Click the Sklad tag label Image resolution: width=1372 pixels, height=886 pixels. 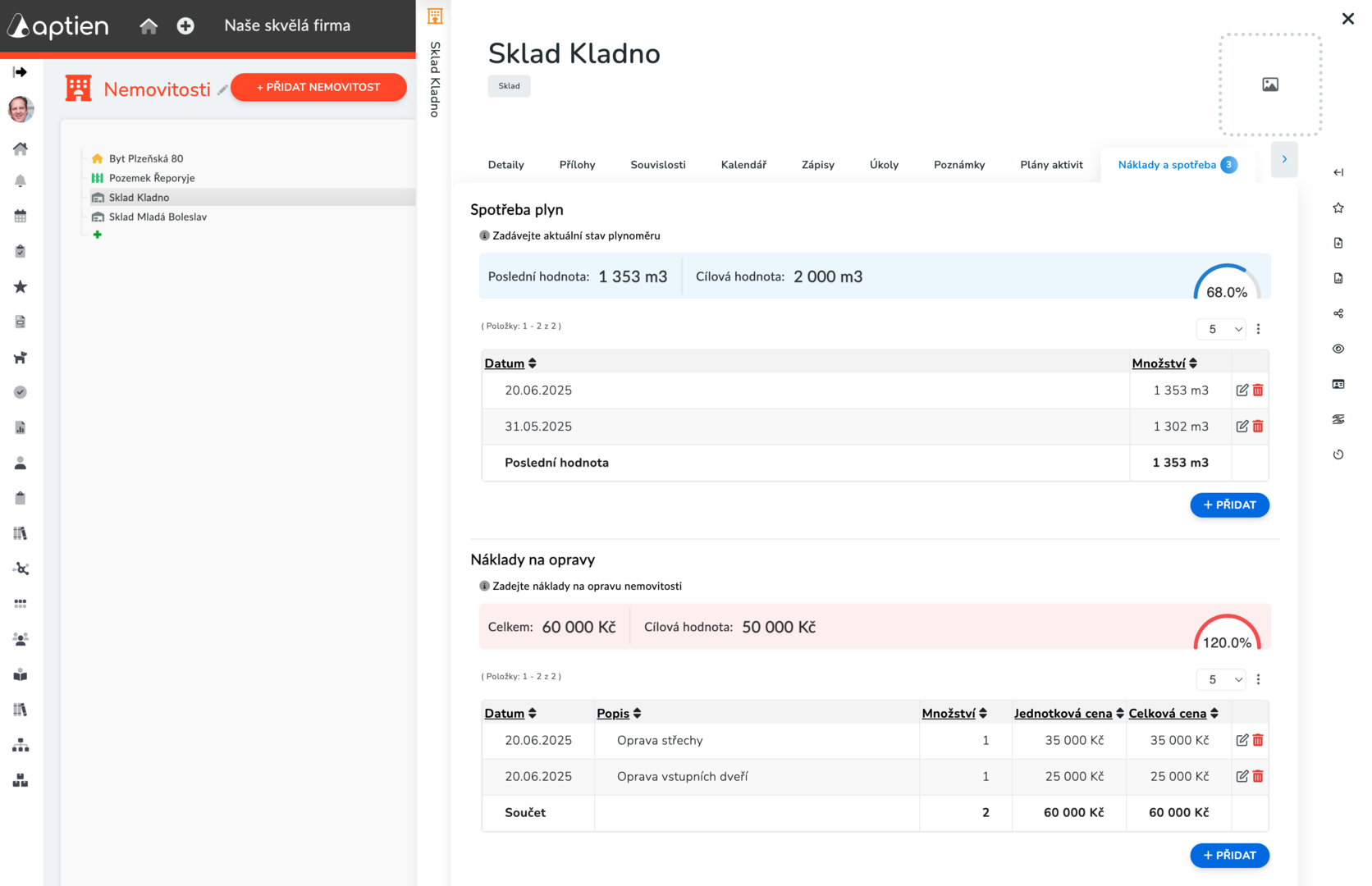[510, 86]
